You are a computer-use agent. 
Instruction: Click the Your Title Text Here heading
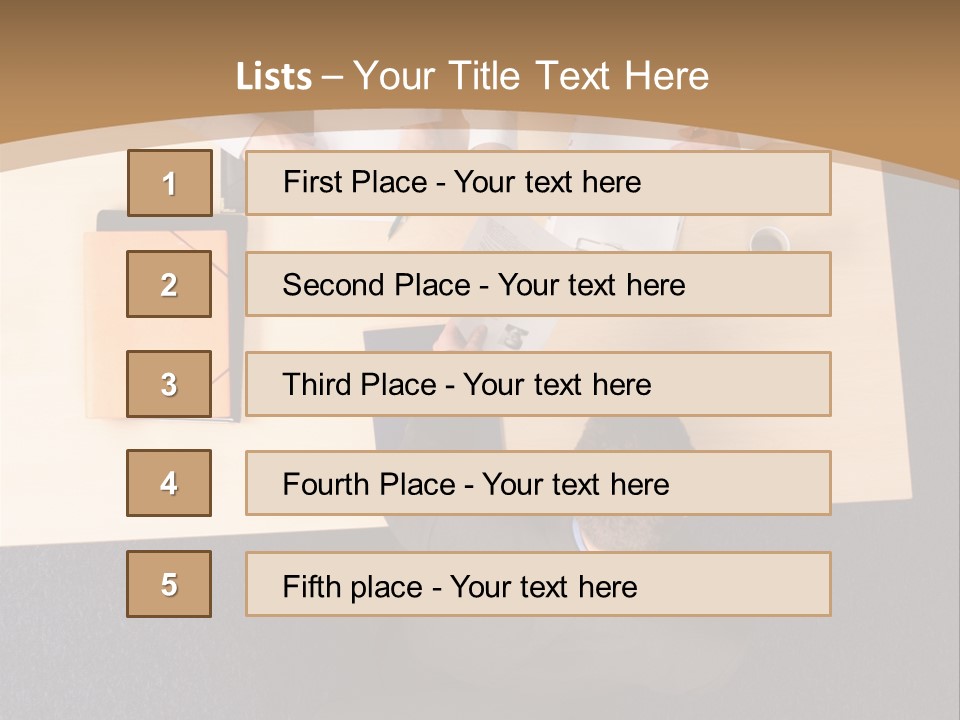(x=531, y=76)
